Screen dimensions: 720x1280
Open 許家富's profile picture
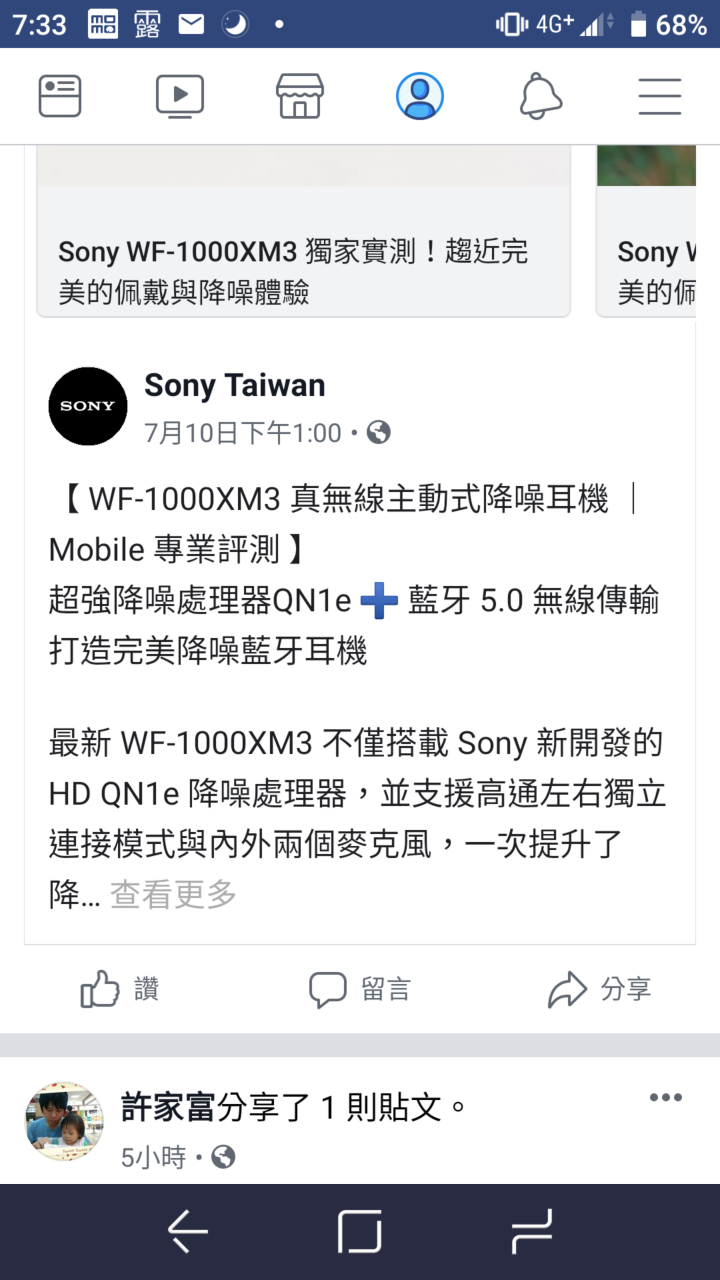coord(64,1120)
